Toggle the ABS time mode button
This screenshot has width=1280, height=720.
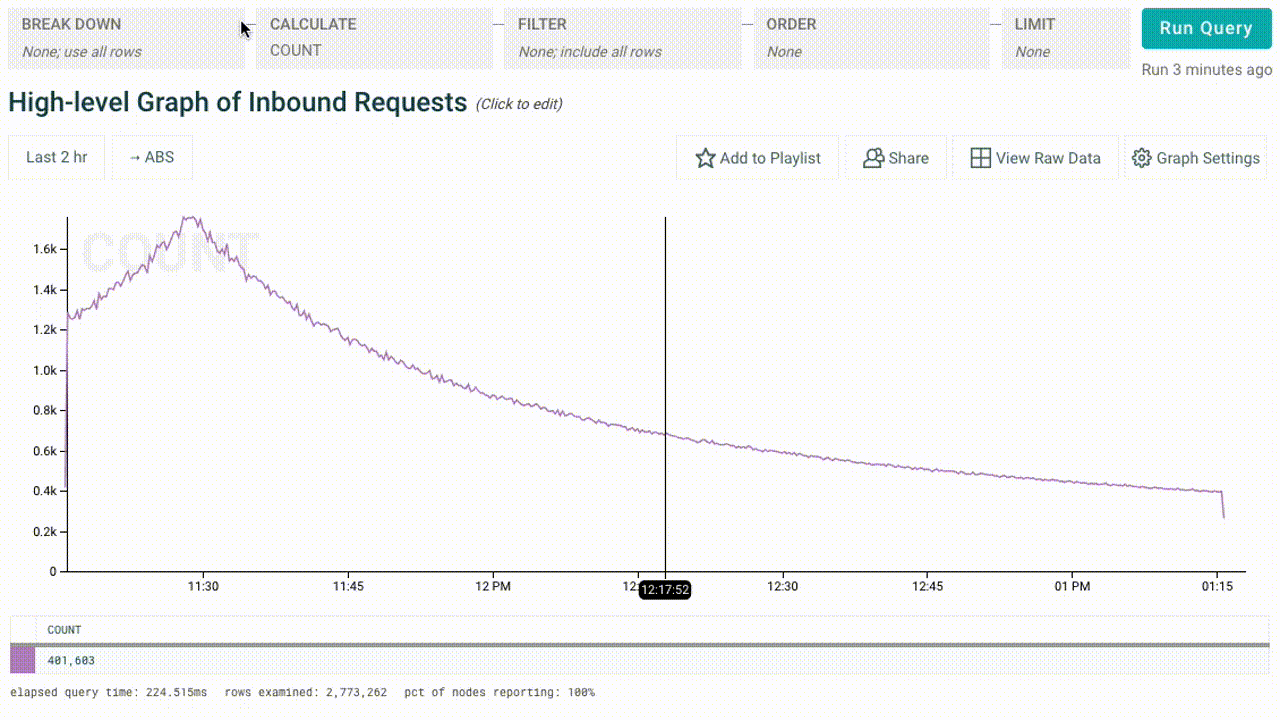[151, 157]
